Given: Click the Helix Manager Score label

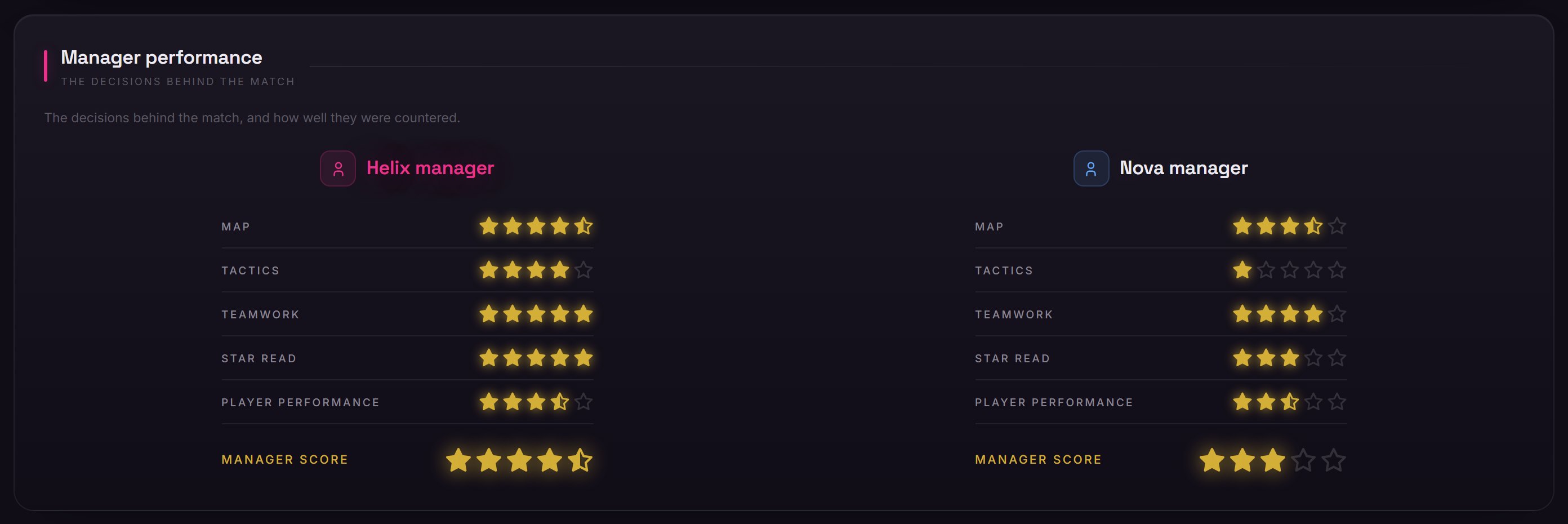Looking at the screenshot, I should (285, 460).
